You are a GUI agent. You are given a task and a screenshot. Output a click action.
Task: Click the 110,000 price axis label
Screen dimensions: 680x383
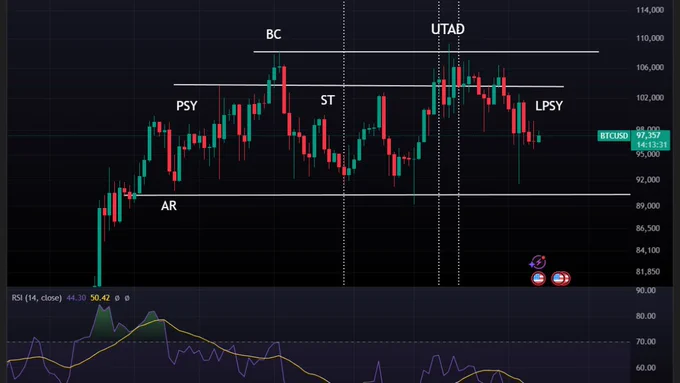click(x=650, y=38)
